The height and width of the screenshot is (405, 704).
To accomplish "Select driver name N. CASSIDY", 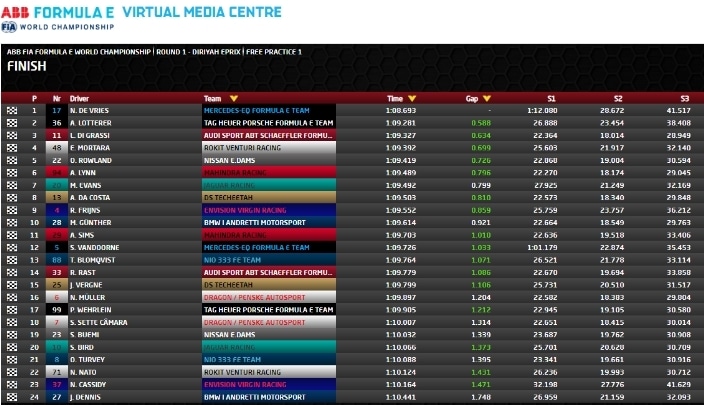I will [x=88, y=384].
